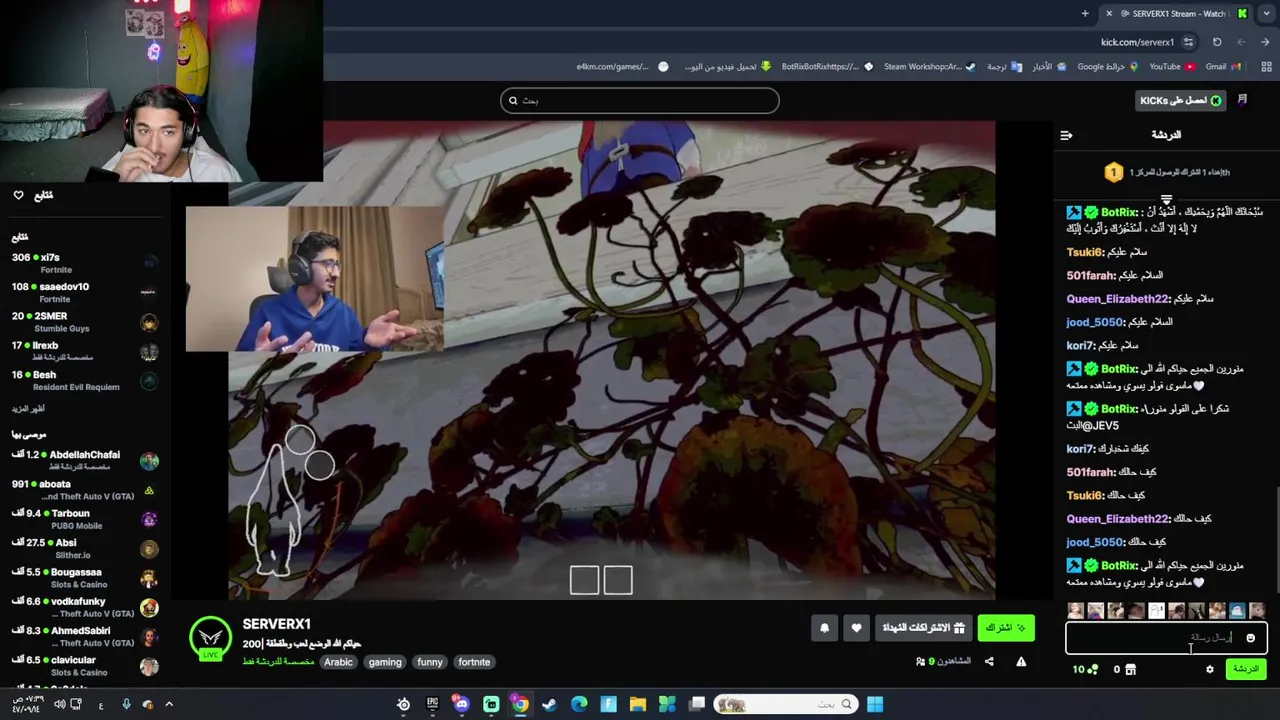1280x720 pixels.
Task: Open the e4km.com/games bookmark
Action: click(x=622, y=67)
